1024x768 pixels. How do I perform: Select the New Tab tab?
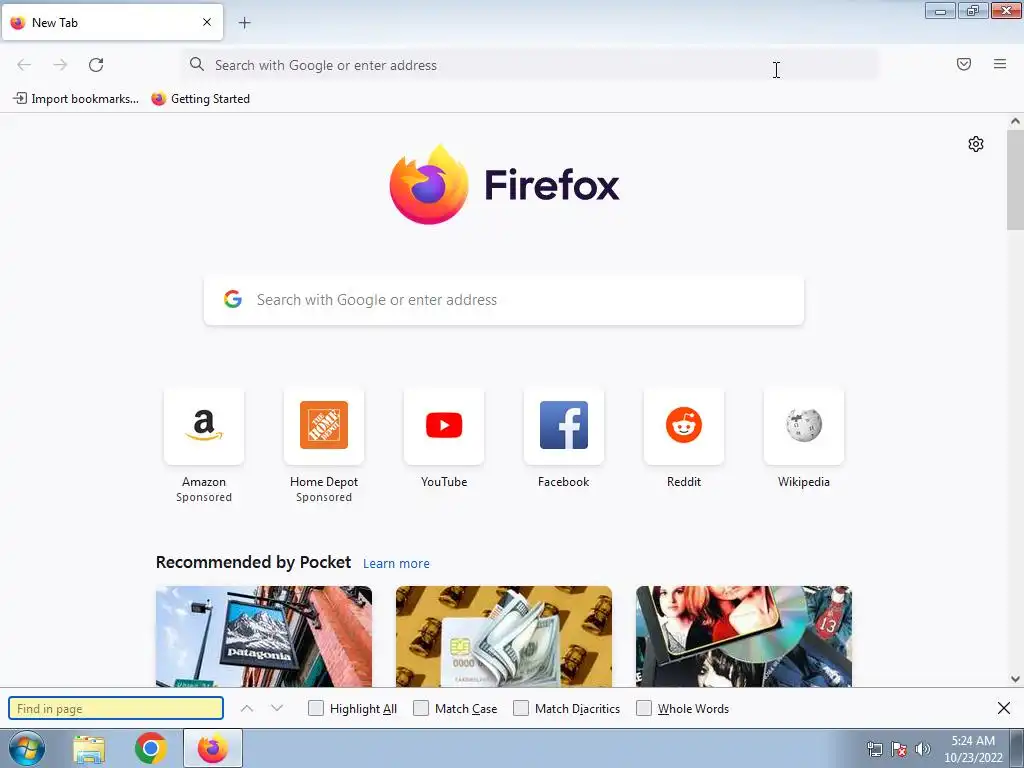coord(112,22)
